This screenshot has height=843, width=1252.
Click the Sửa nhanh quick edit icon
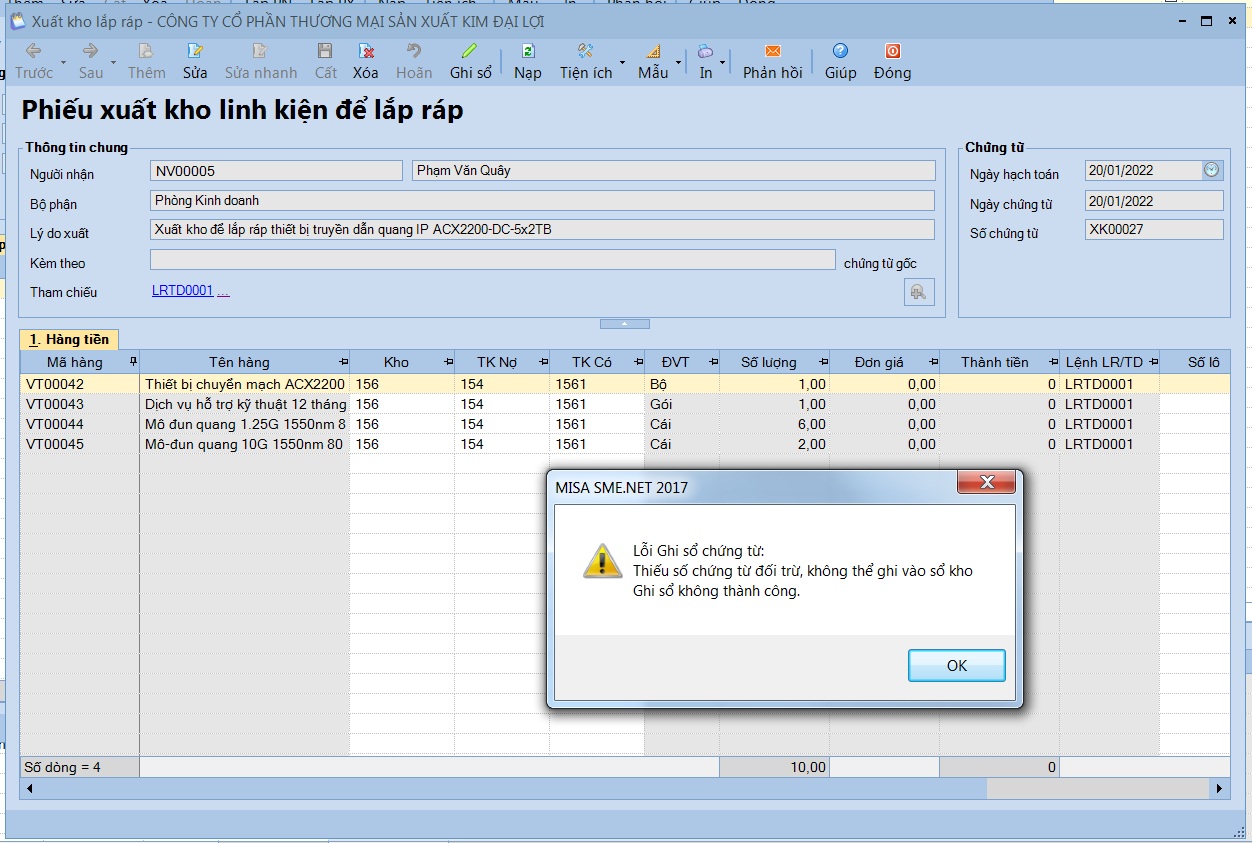coord(260,51)
